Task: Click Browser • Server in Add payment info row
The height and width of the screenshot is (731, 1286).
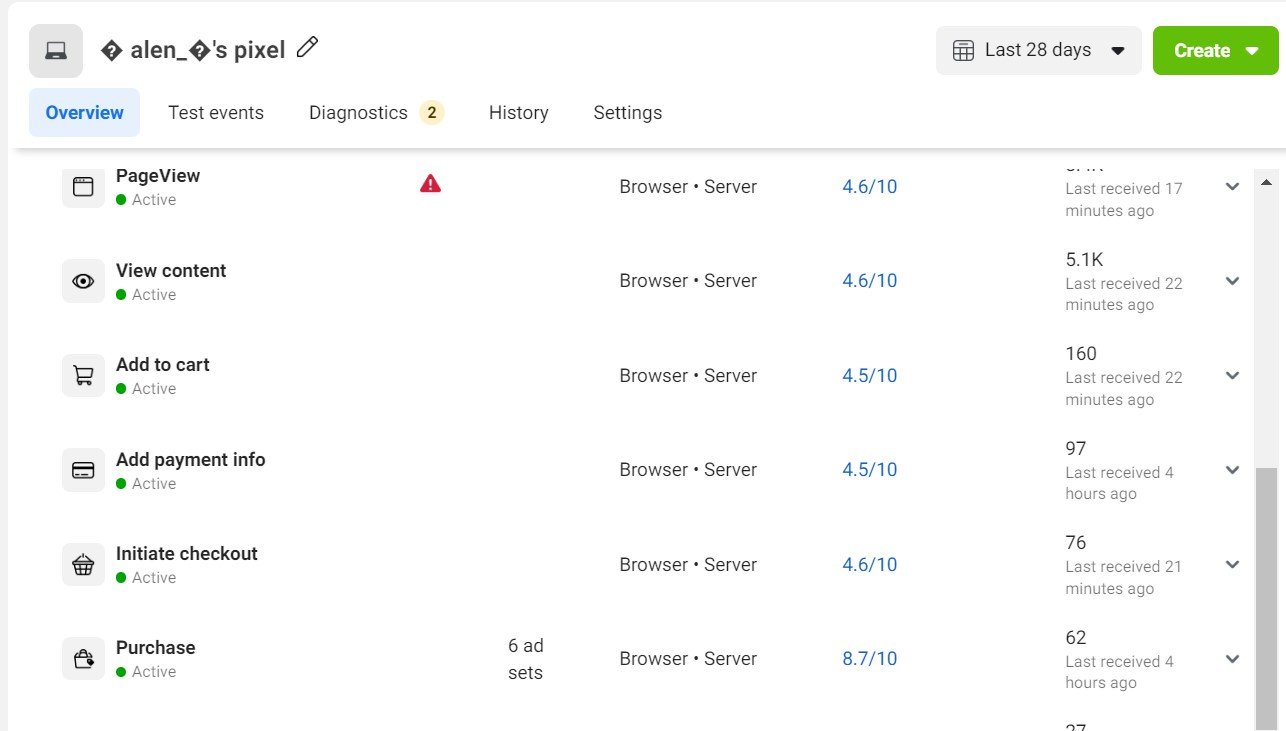Action: click(x=688, y=470)
